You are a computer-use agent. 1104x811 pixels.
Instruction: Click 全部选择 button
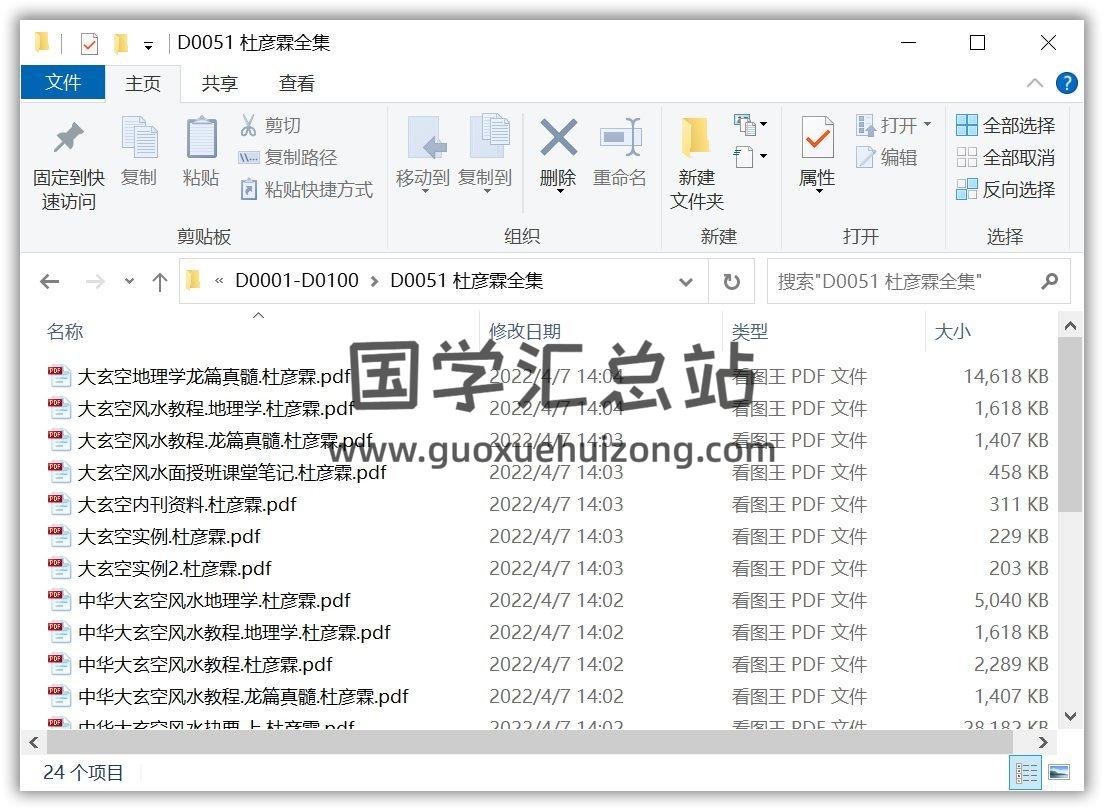click(1007, 126)
